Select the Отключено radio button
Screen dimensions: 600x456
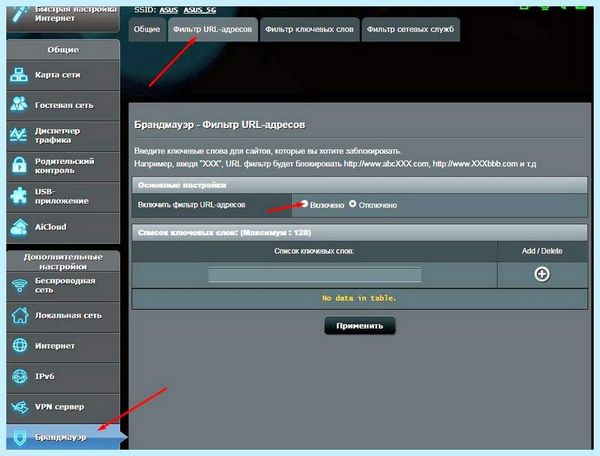tap(353, 204)
